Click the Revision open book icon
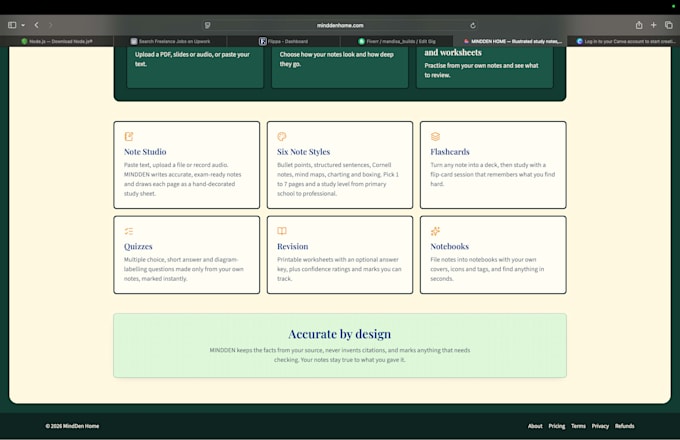Screen dimensions: 680x440 pyautogui.click(x=282, y=231)
